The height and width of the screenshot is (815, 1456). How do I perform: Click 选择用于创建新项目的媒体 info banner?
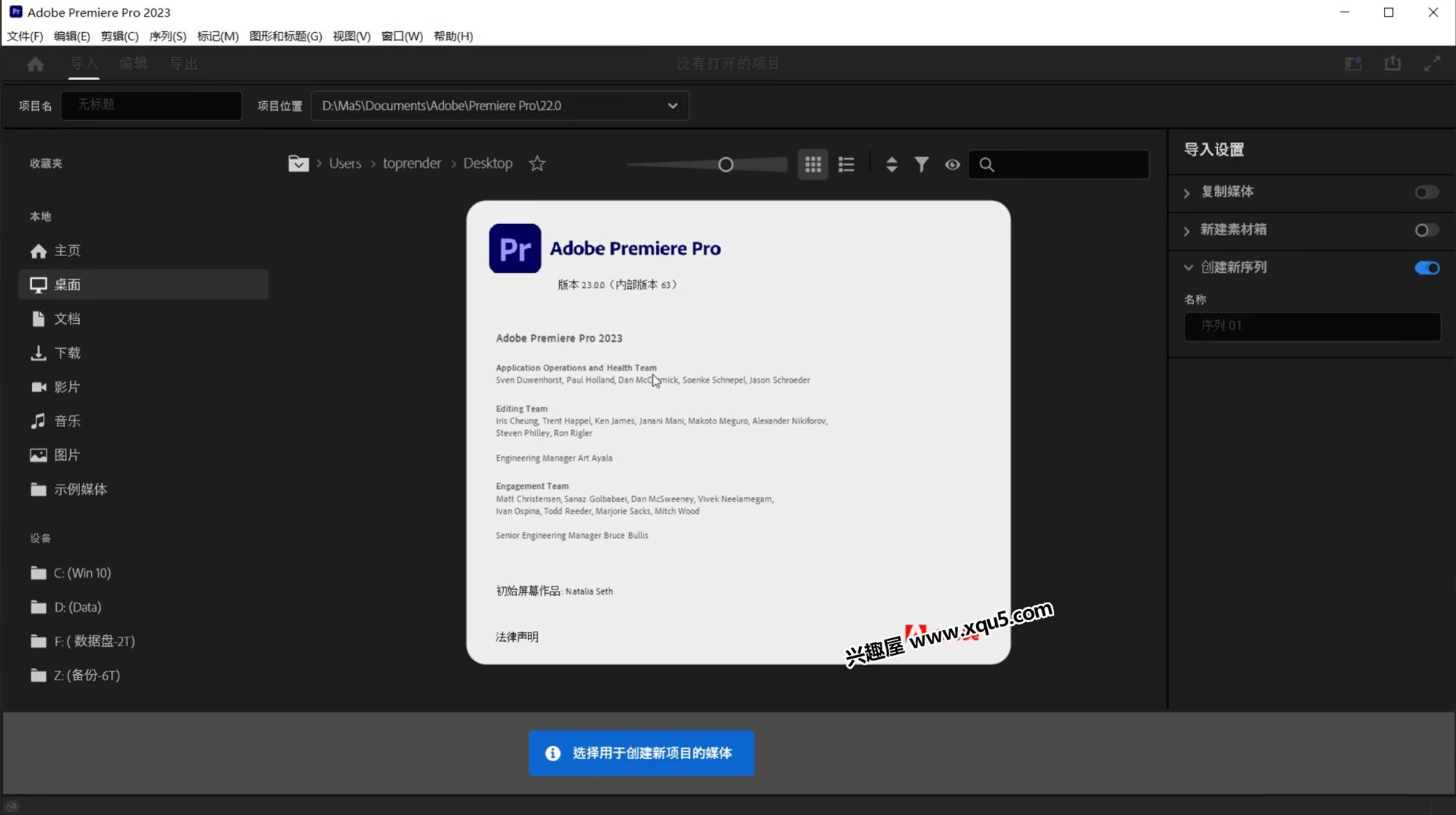coord(641,753)
